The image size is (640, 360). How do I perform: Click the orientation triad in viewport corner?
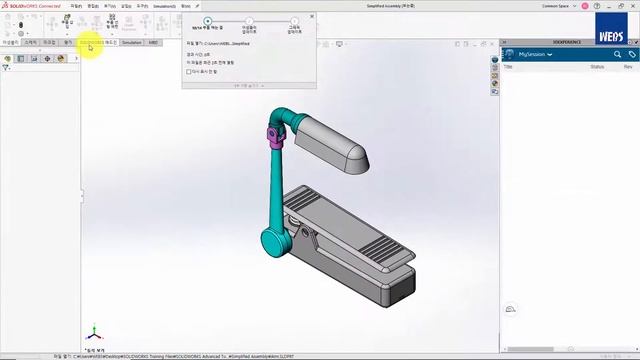(x=94, y=333)
